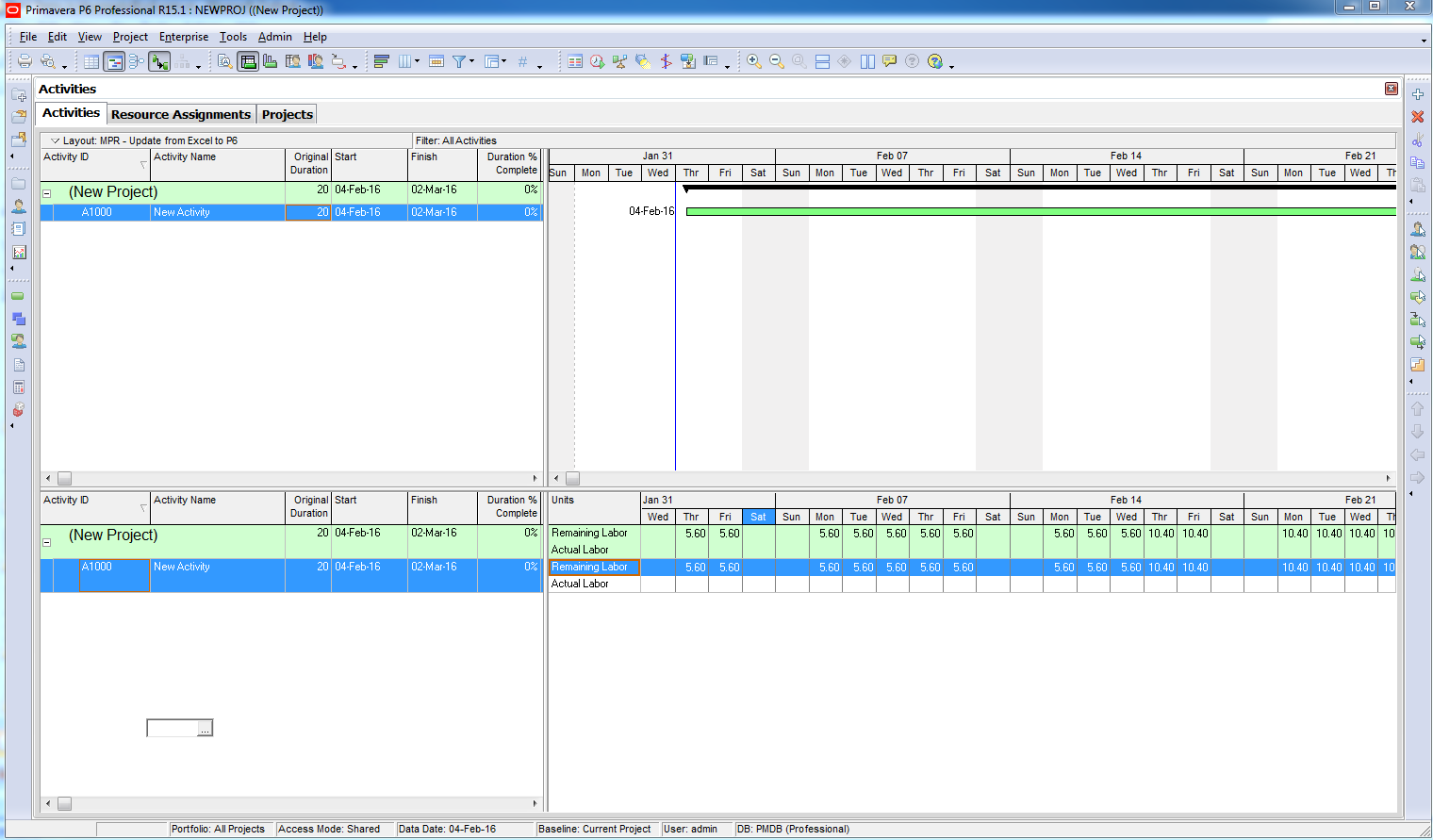The height and width of the screenshot is (840, 1433).
Task: Collapse the (New Project) group in top table
Action: pyautogui.click(x=46, y=193)
